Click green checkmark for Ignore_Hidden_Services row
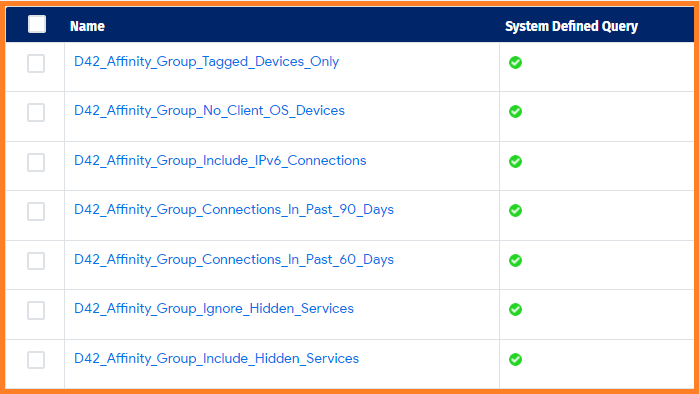Image resolution: width=699 pixels, height=394 pixels. pos(515,309)
